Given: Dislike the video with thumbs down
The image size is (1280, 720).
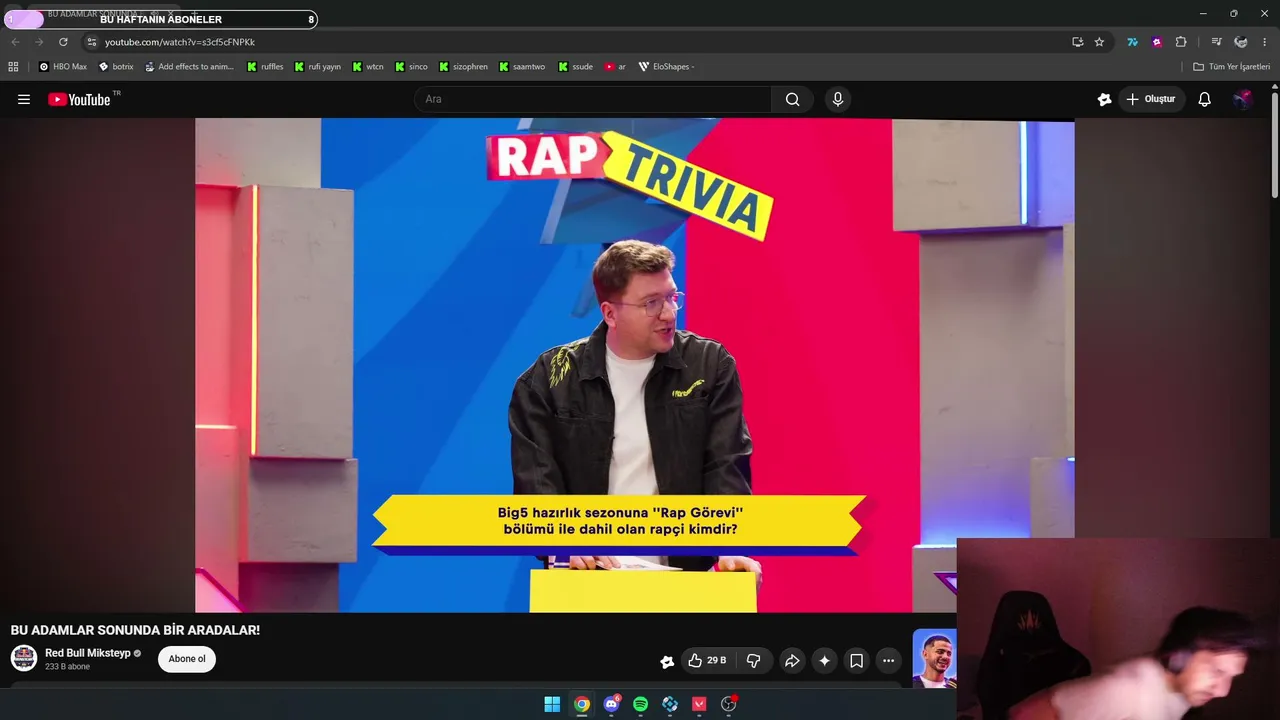Looking at the screenshot, I should click(754, 660).
